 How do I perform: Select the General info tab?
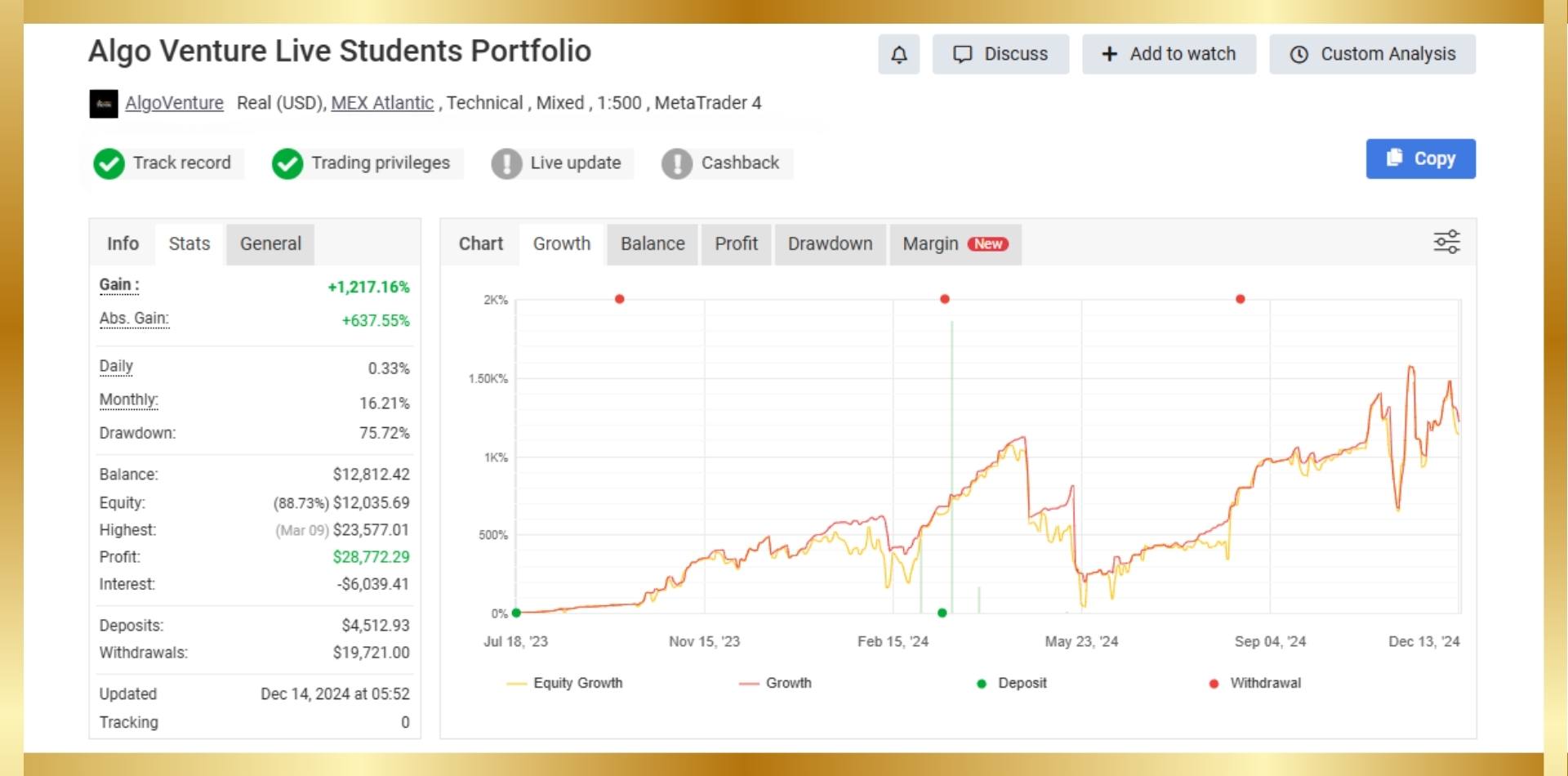coord(270,244)
